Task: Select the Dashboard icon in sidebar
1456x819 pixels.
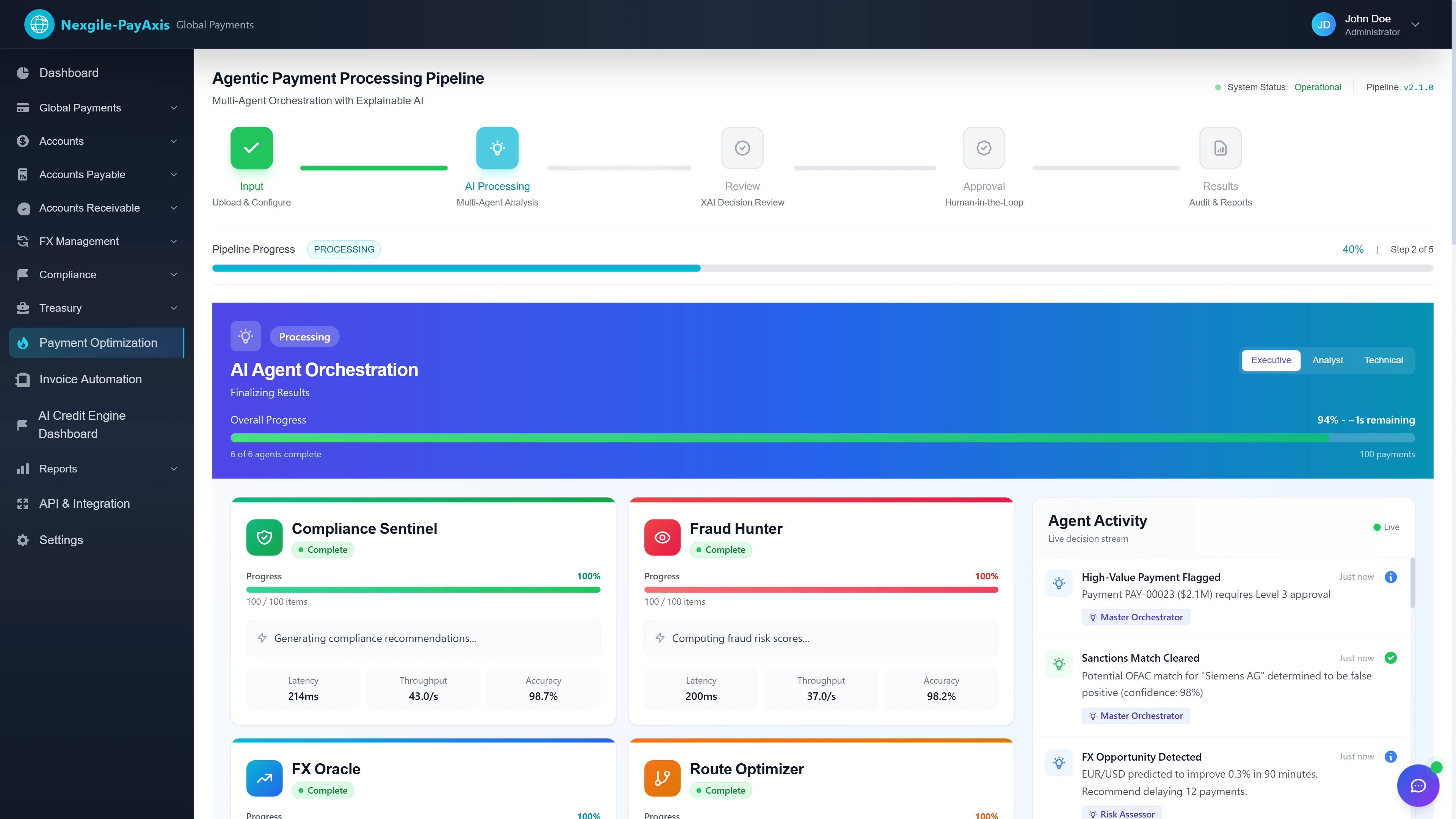Action: tap(23, 73)
